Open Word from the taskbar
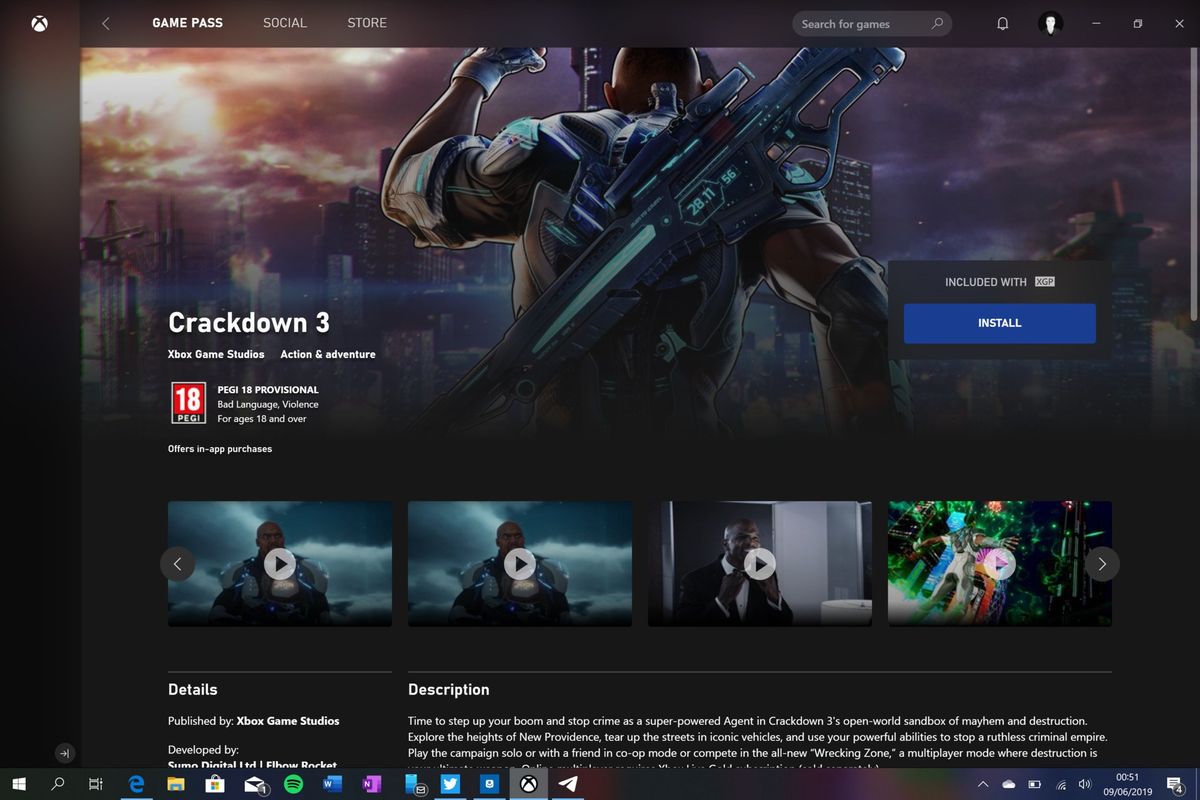Screen dimensions: 1200x800 (x=332, y=785)
